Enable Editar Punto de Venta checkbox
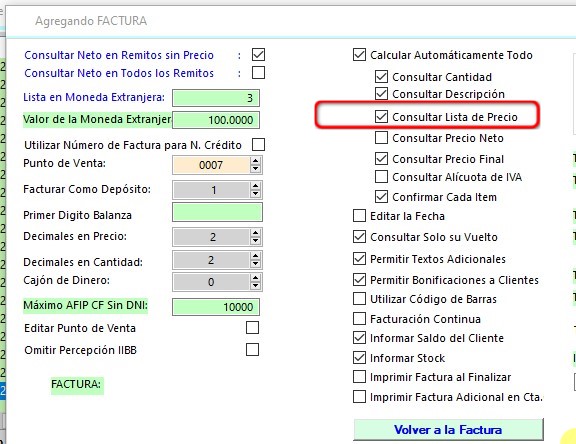This screenshot has height=444, width=576. point(252,328)
